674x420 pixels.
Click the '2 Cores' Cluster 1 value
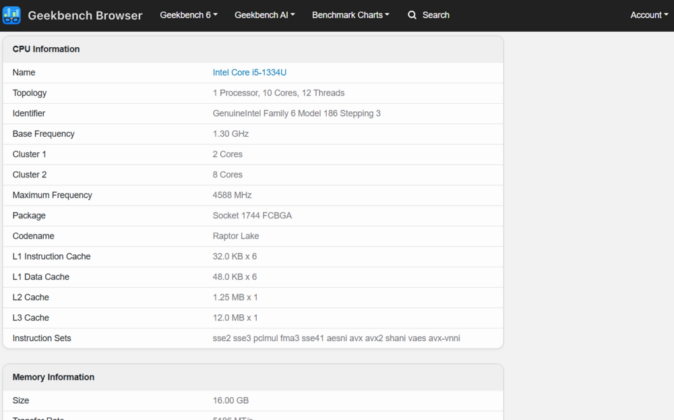[x=227, y=154]
